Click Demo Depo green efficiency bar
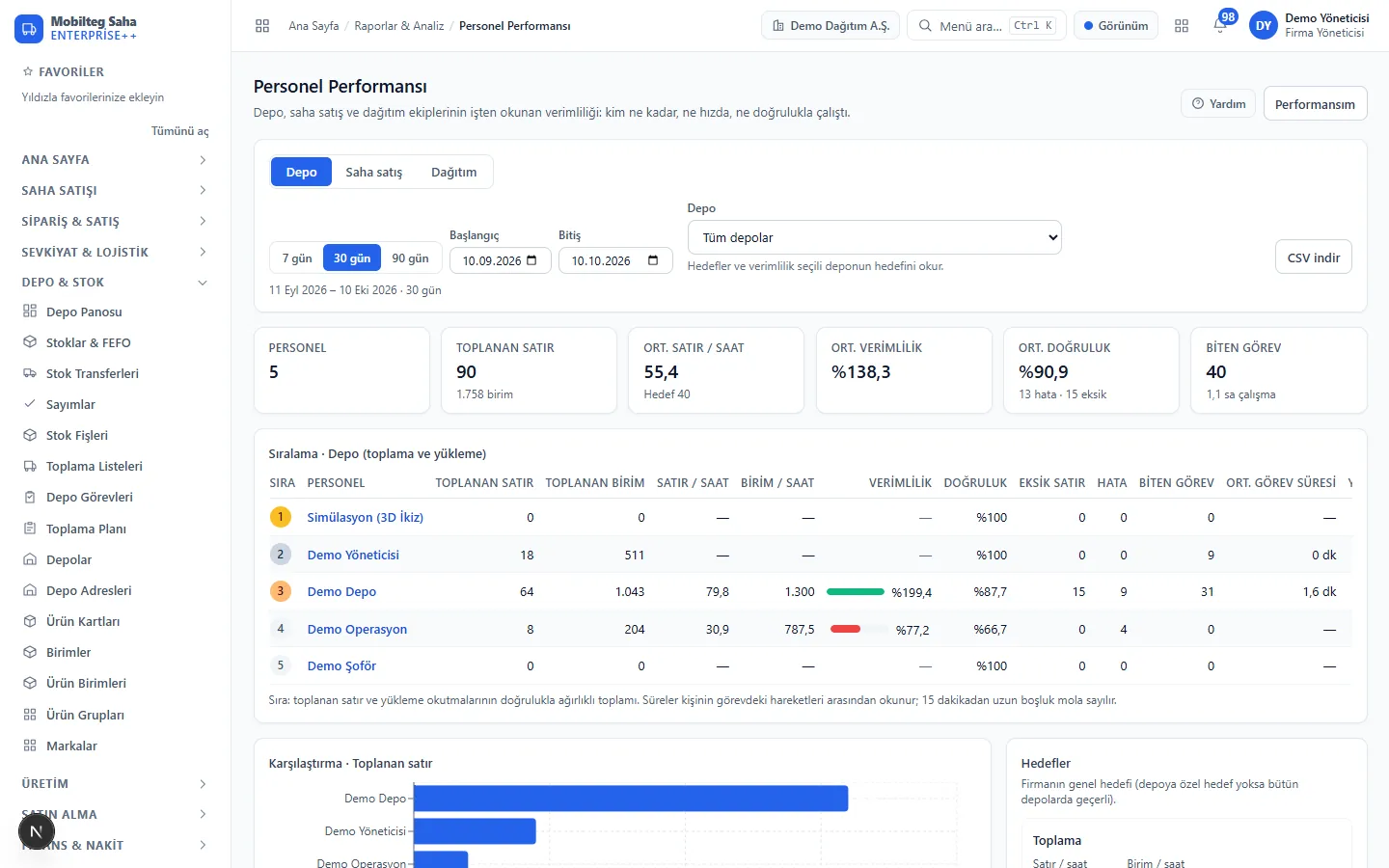 (x=856, y=591)
